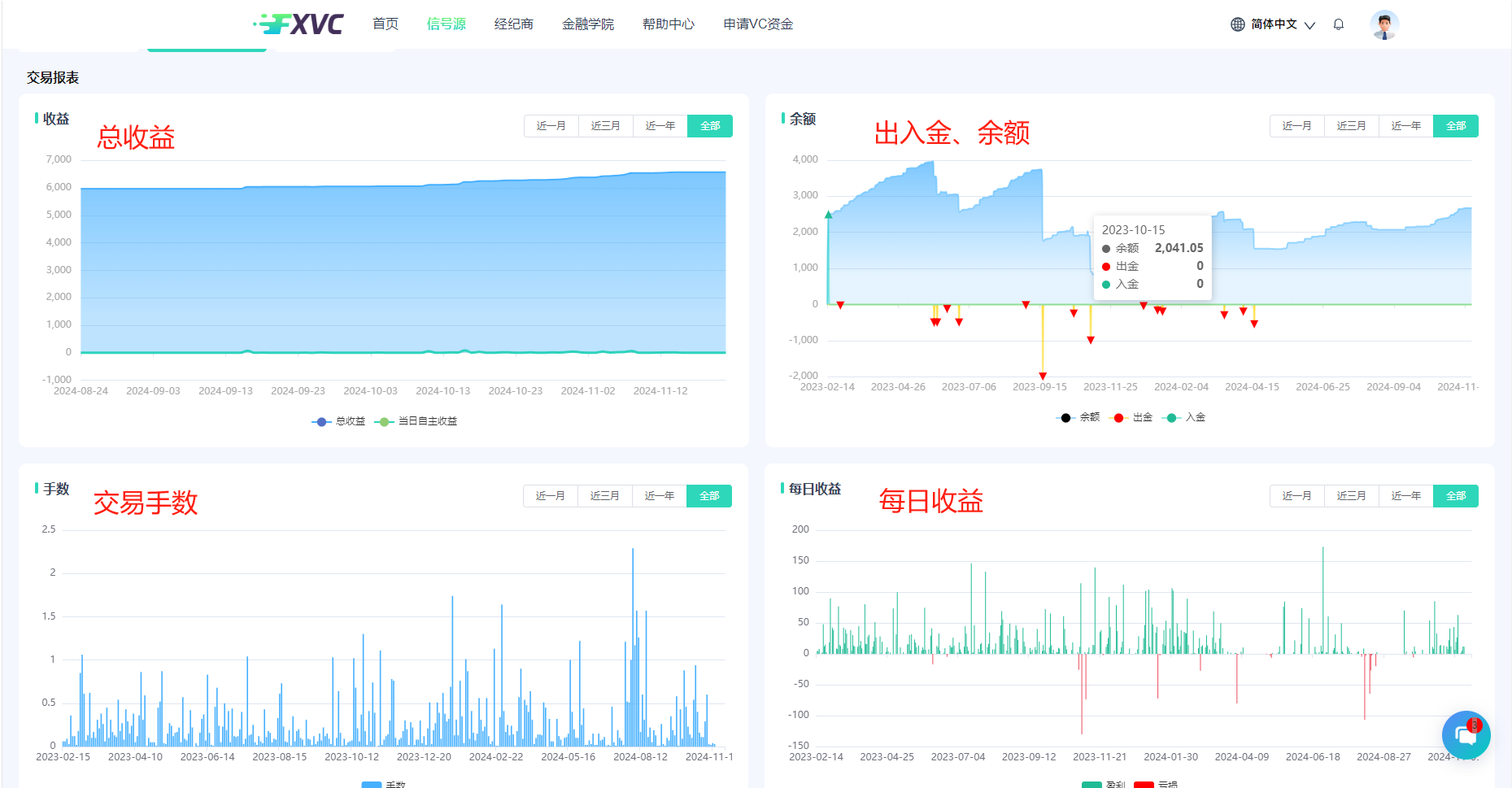The width and height of the screenshot is (1512, 788).
Task: Open the notification bell
Action: click(x=1339, y=24)
